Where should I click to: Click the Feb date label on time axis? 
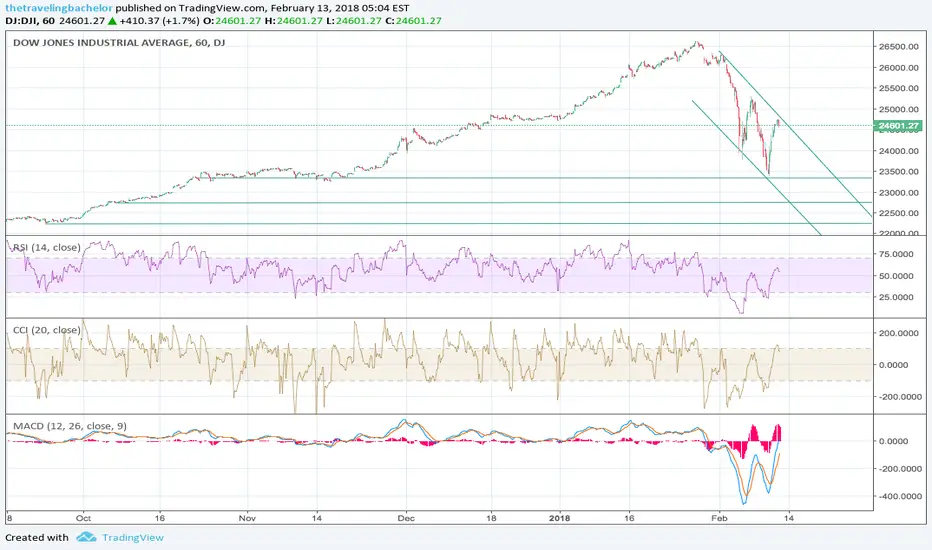(x=719, y=518)
